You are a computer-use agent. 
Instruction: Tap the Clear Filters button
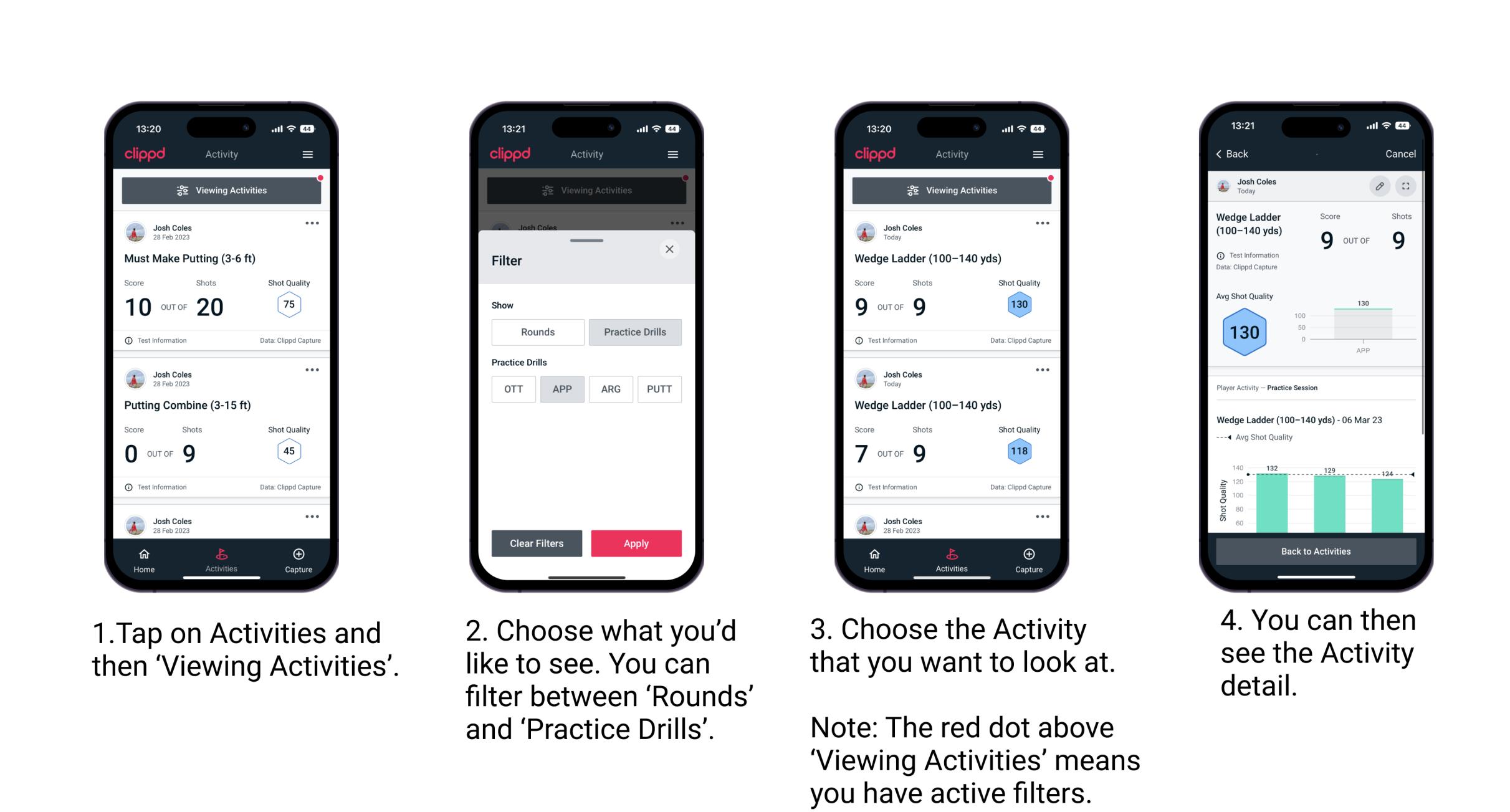coord(536,543)
